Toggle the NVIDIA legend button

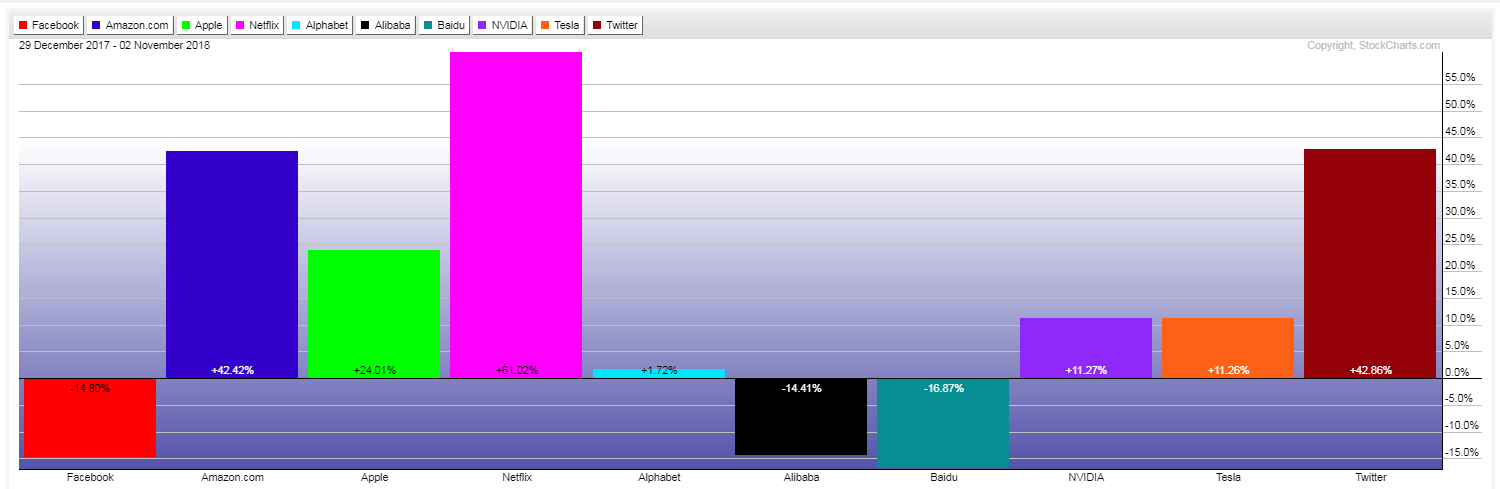pyautogui.click(x=505, y=25)
